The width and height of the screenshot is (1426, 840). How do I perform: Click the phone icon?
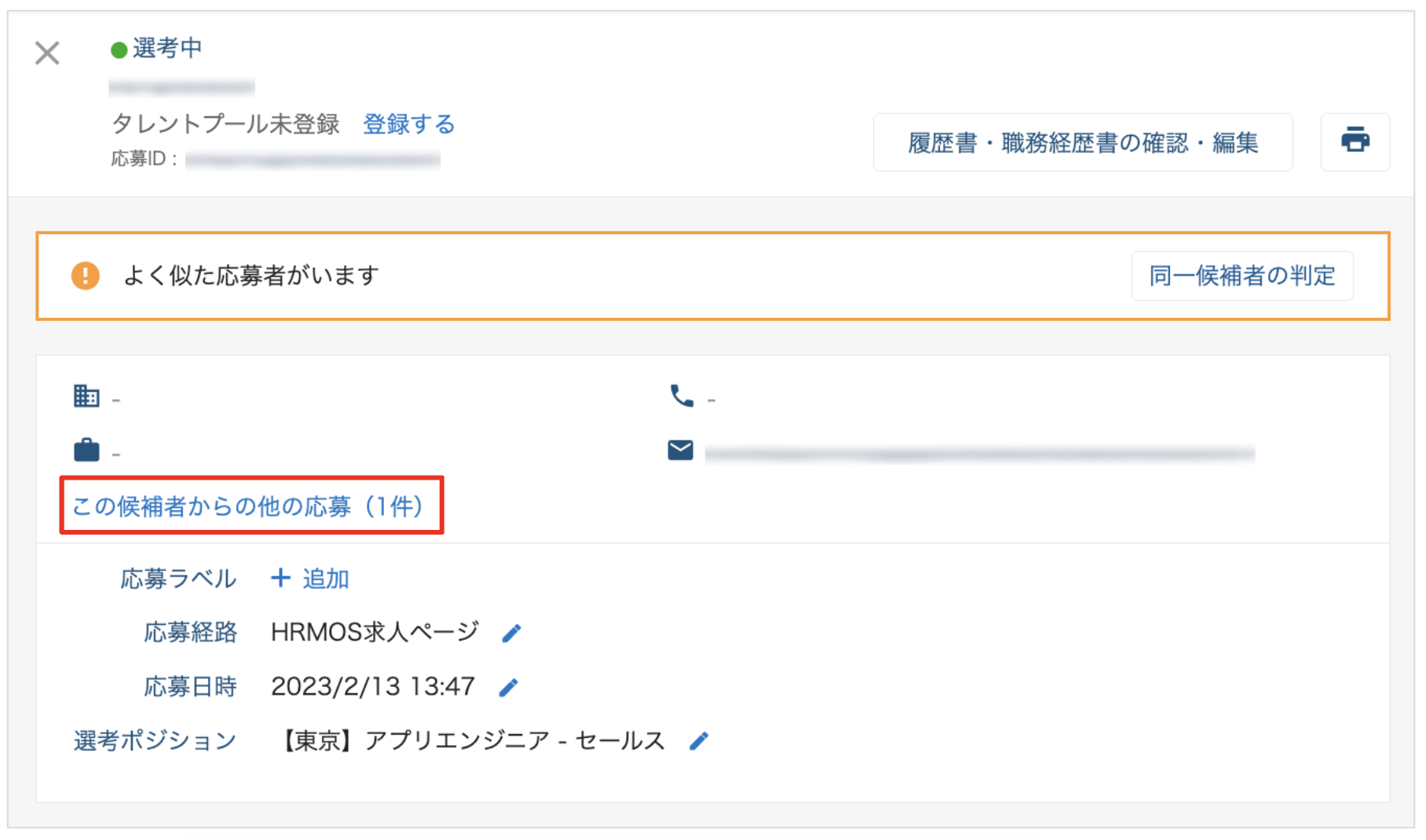(682, 396)
